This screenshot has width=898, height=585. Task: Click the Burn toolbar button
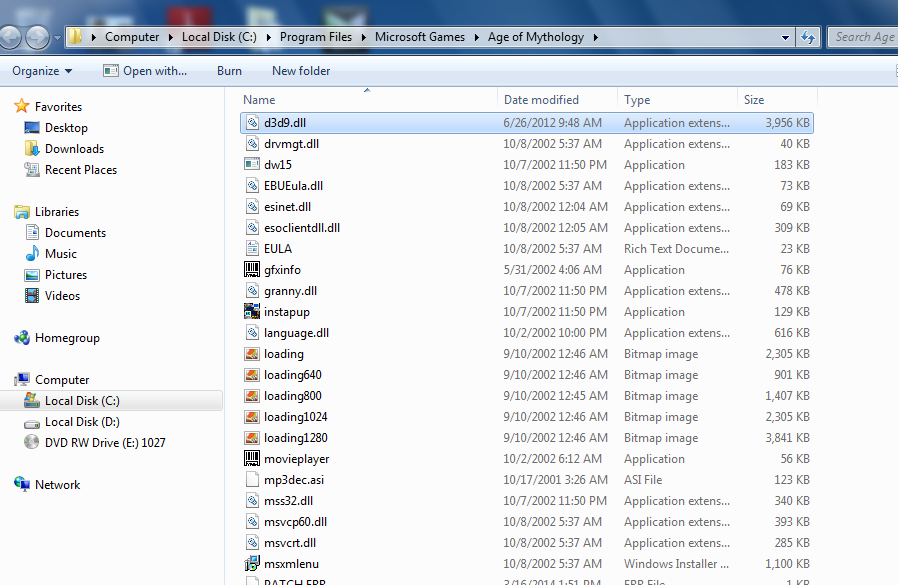[229, 71]
